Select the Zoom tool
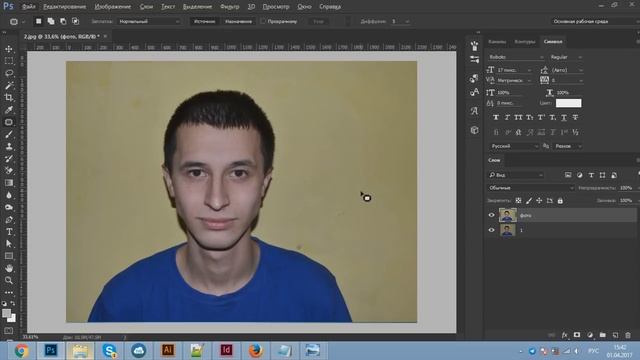 pyautogui.click(x=9, y=280)
